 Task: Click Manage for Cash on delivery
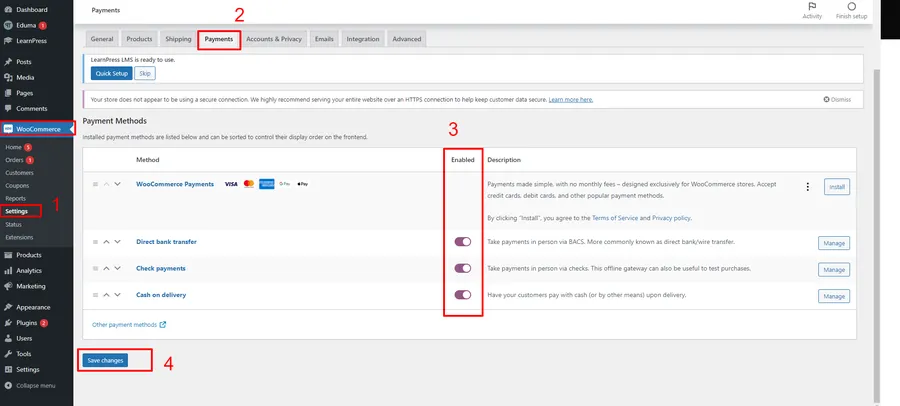click(x=834, y=296)
